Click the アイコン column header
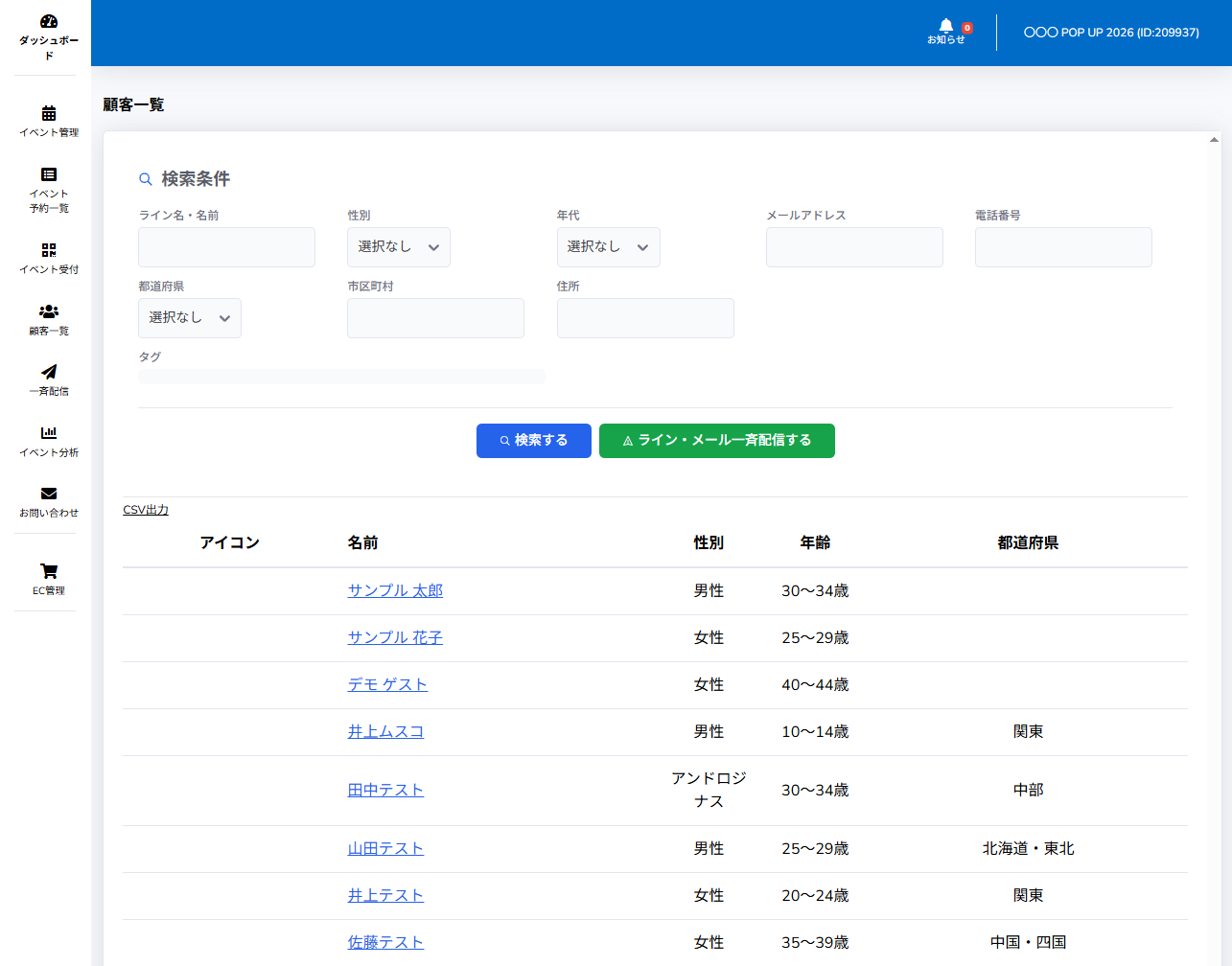Screen dimensions: 1232x966 (x=229, y=542)
